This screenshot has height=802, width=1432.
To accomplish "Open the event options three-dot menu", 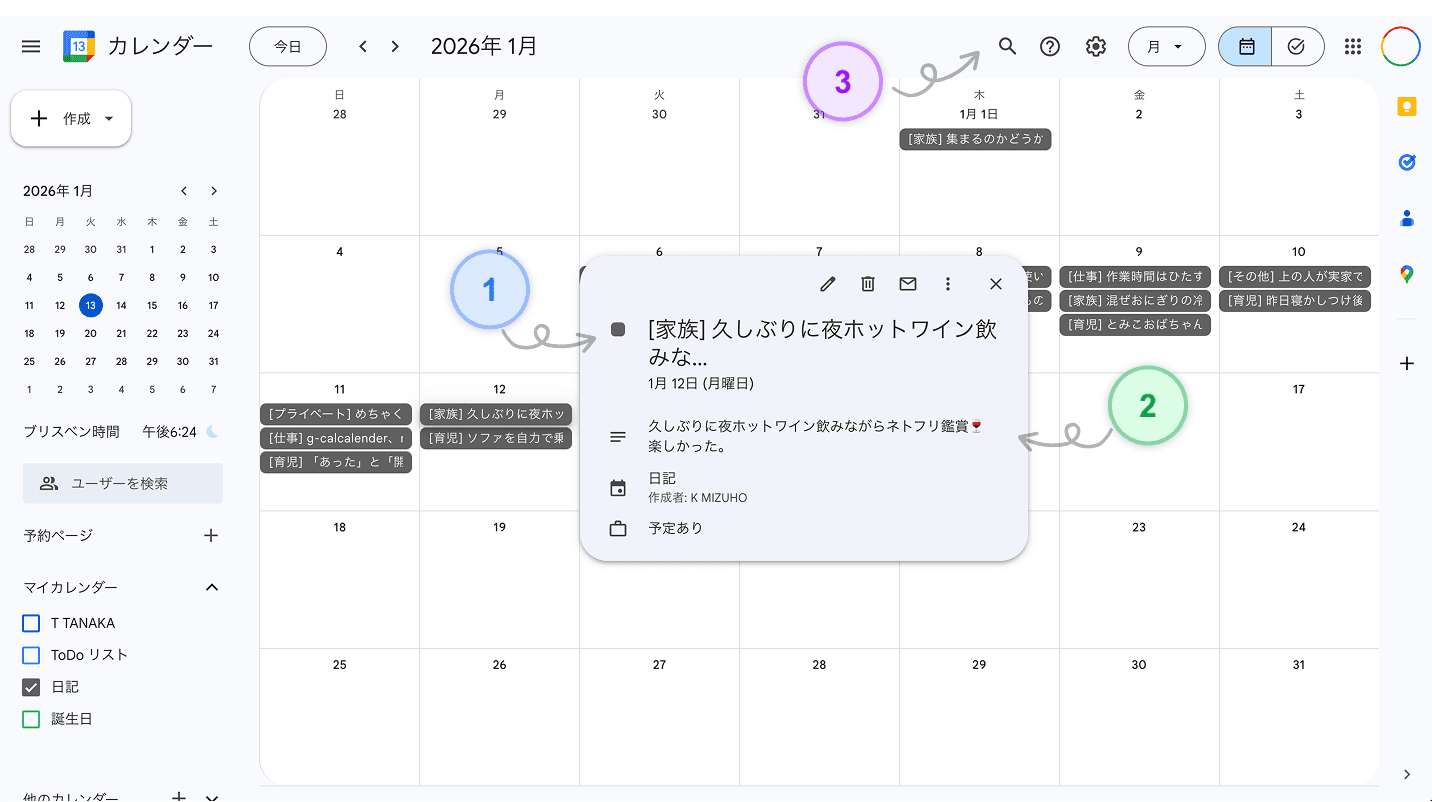I will [x=947, y=284].
